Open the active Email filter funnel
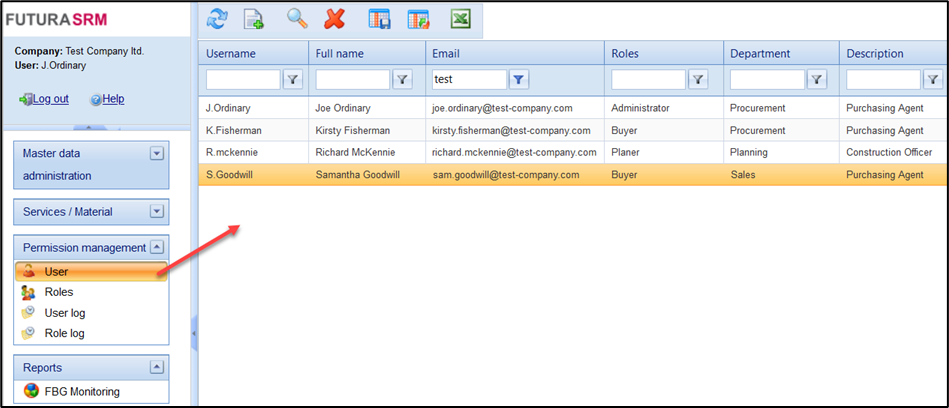This screenshot has height=408, width=949. 519,80
